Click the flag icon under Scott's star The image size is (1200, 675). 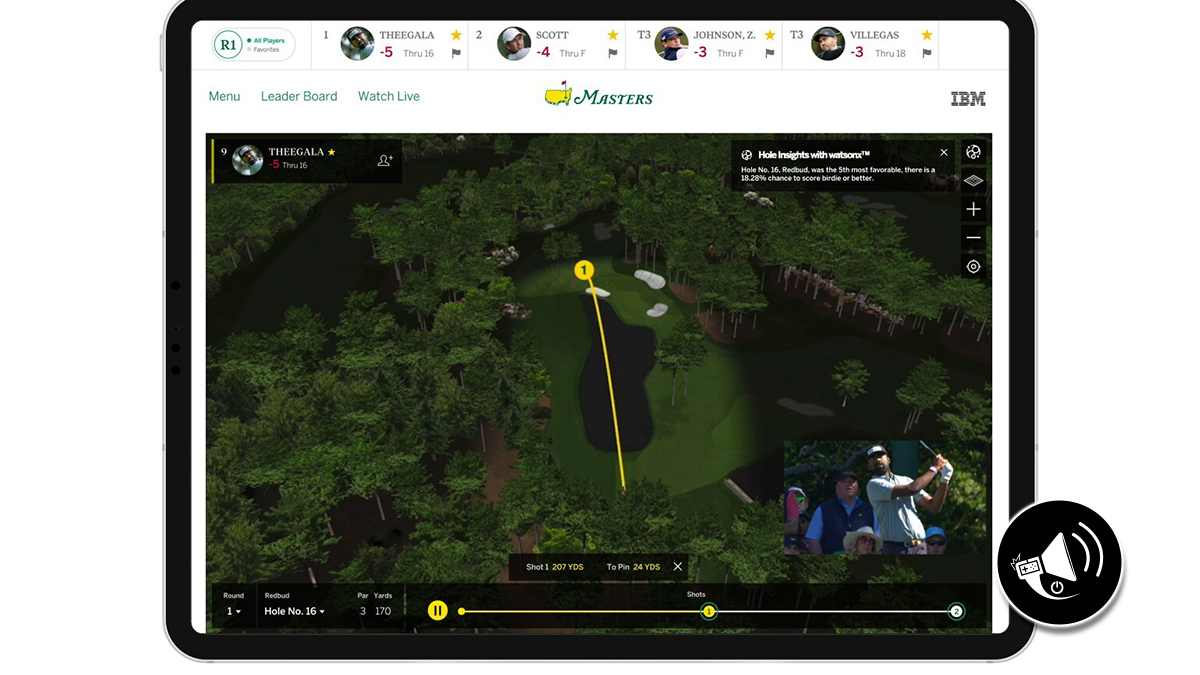[612, 54]
